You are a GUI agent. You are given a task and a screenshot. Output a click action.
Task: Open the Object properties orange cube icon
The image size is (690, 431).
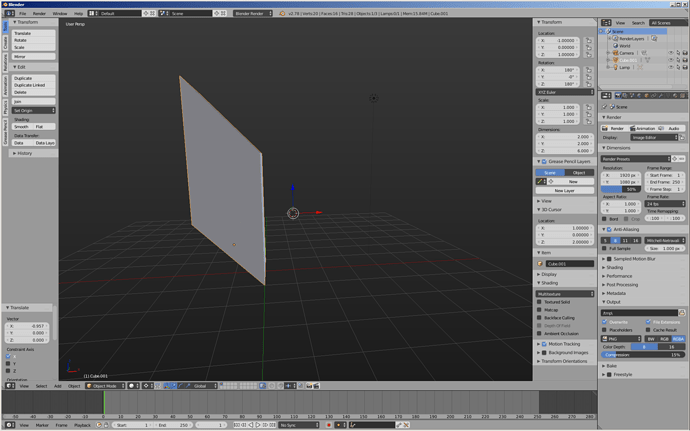point(646,96)
